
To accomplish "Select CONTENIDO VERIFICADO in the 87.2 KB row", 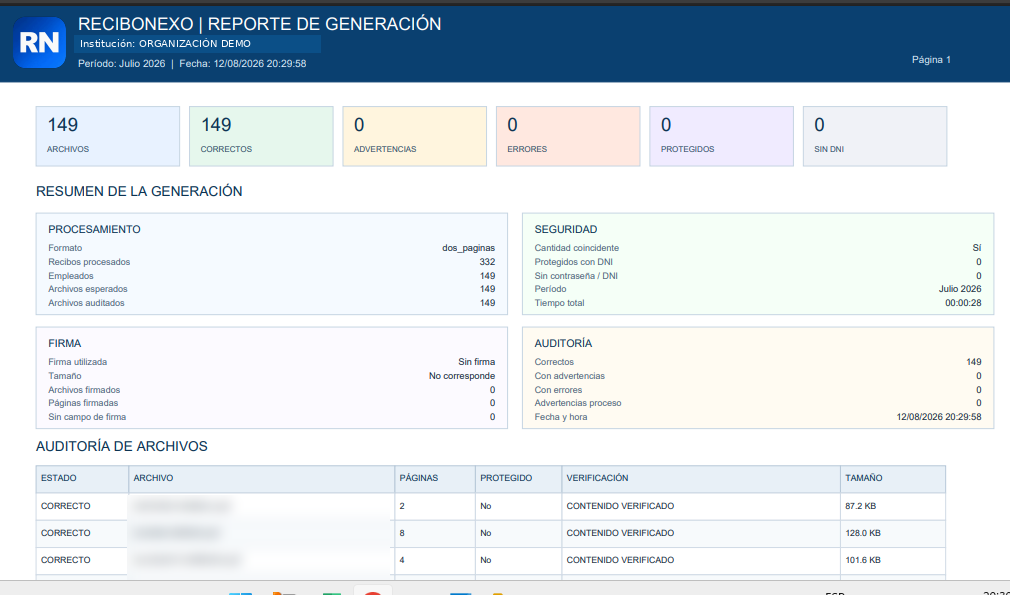I will pos(620,506).
